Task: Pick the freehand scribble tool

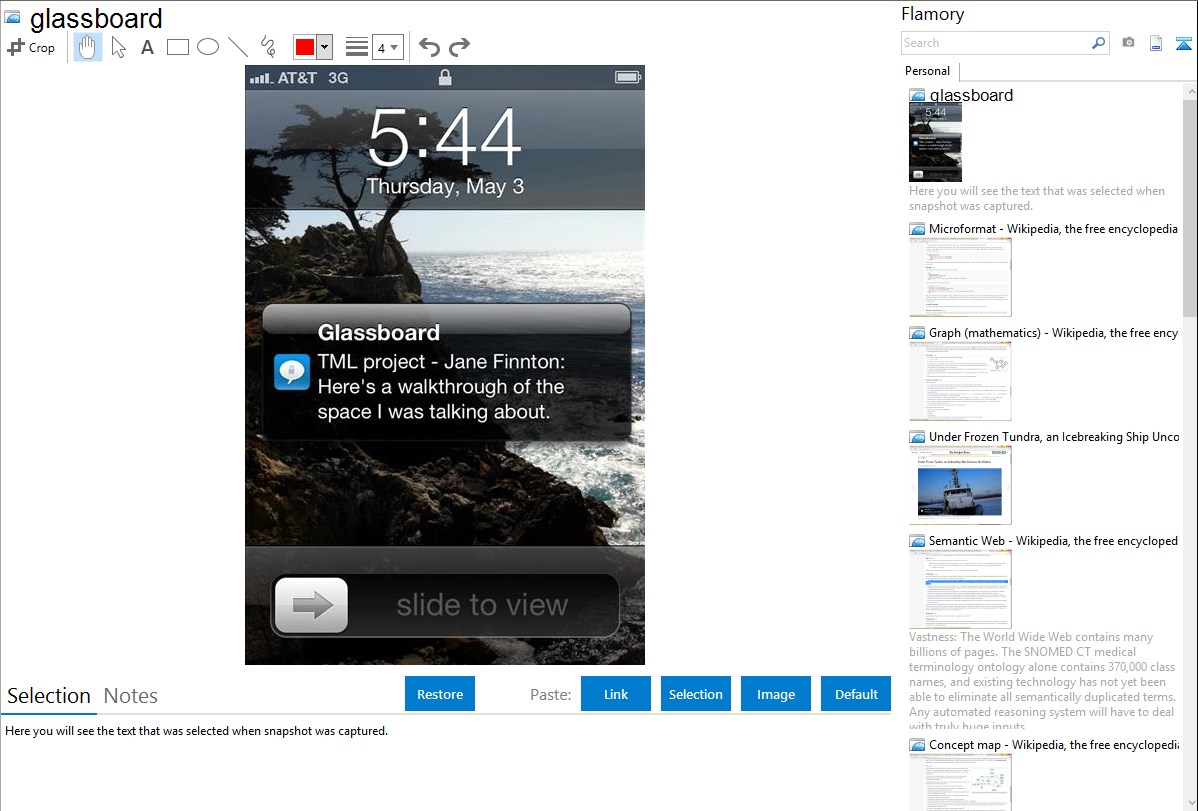Action: (267, 47)
